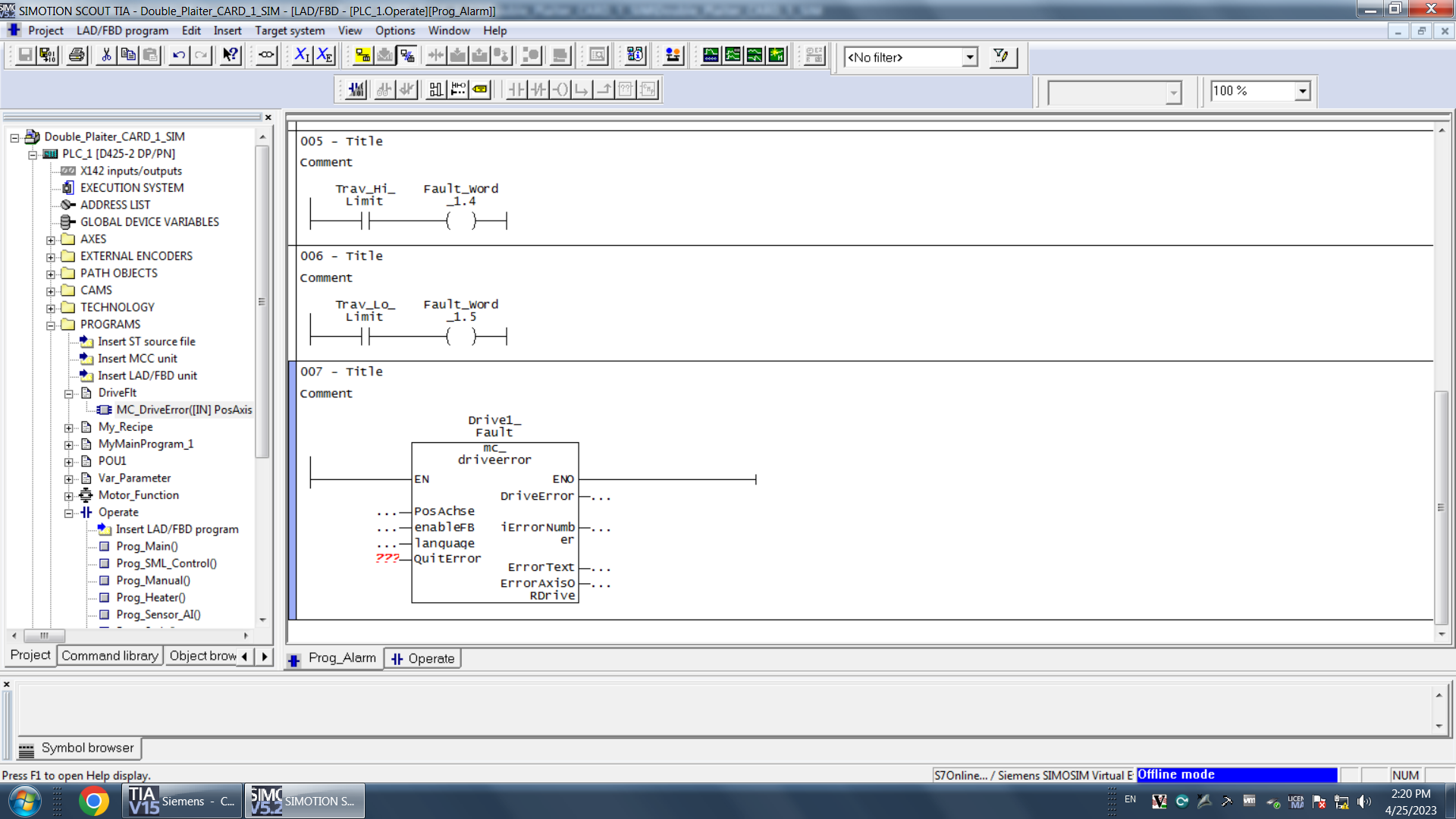This screenshot has width=1456, height=819.
Task: Collapse the PROGRAMS folder
Action: pos(51,325)
